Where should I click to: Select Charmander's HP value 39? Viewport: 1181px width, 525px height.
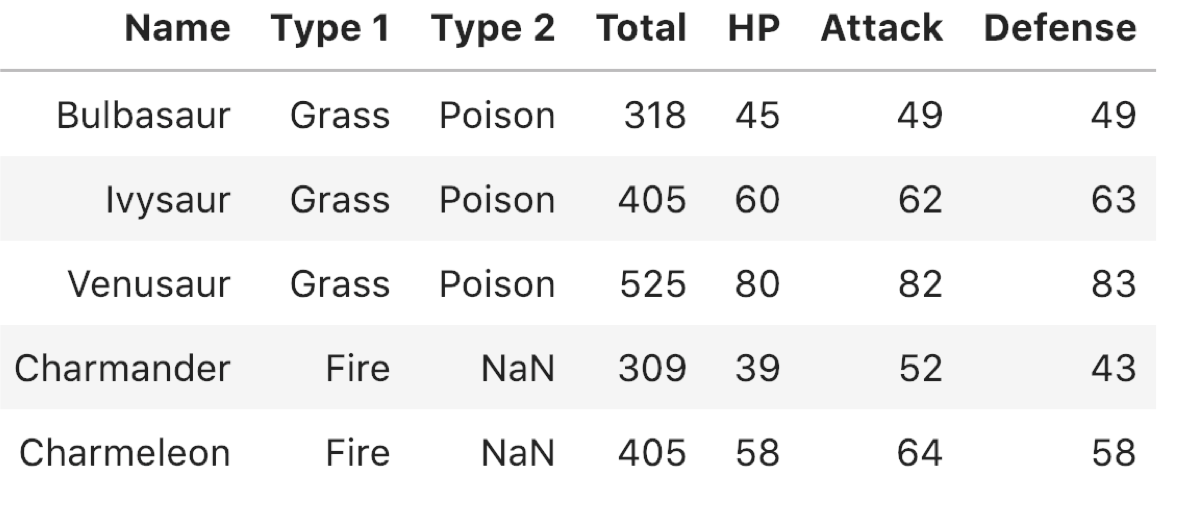coord(757,368)
